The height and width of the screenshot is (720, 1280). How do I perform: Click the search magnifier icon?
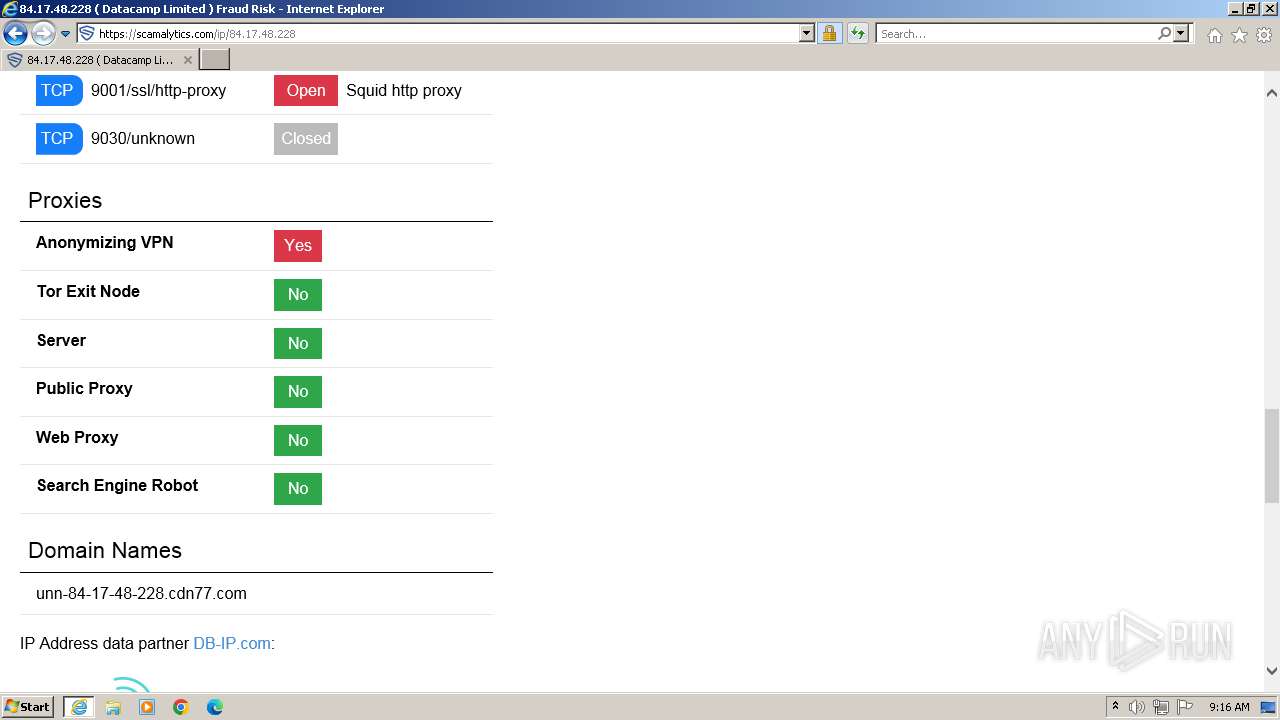pos(1164,34)
